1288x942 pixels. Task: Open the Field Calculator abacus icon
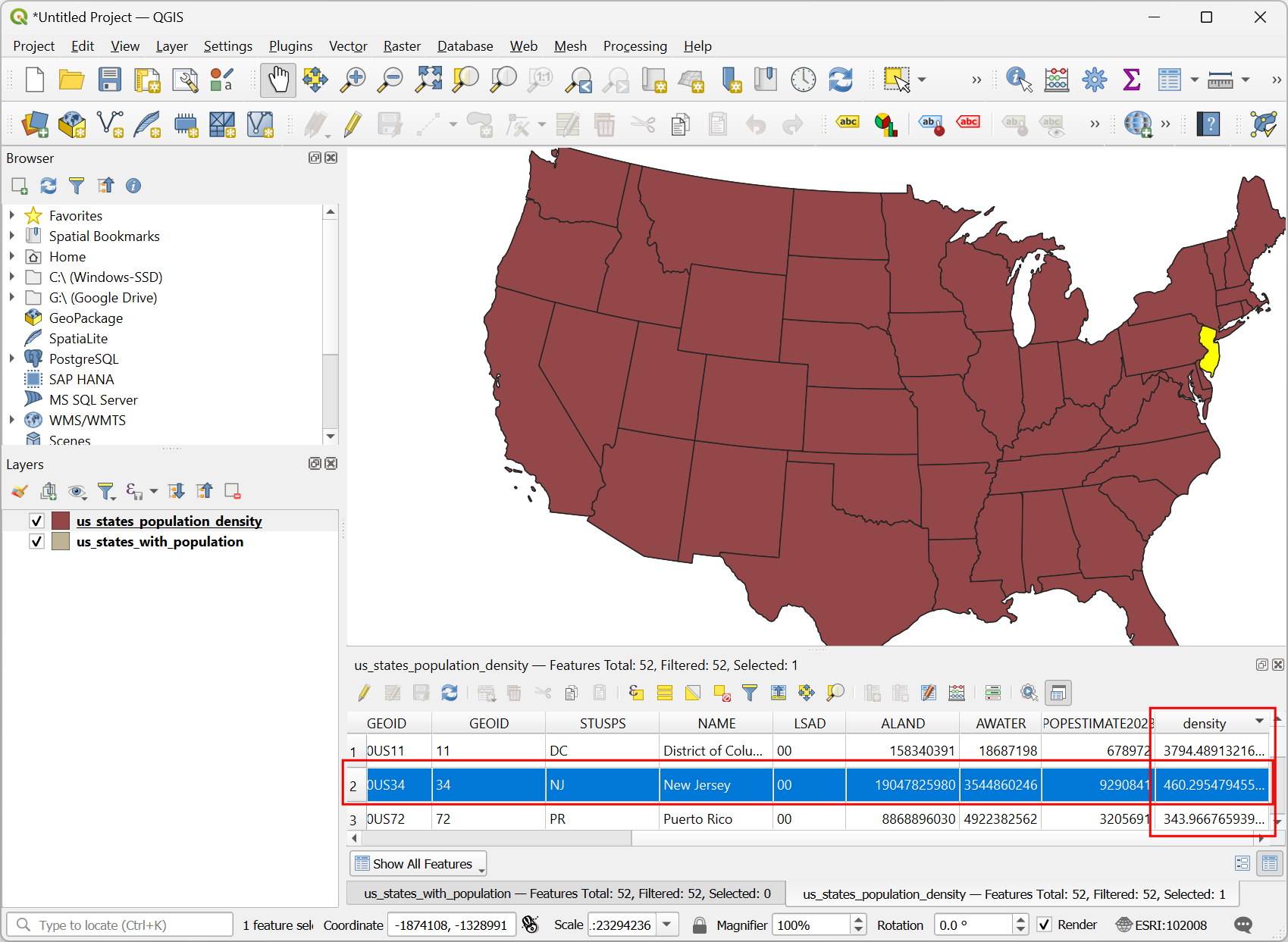[1056, 80]
